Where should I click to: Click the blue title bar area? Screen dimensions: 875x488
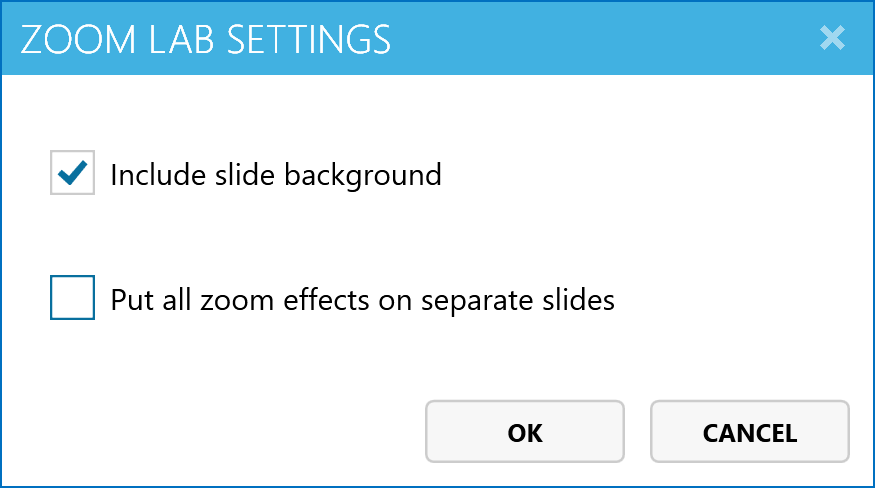(600, 38)
